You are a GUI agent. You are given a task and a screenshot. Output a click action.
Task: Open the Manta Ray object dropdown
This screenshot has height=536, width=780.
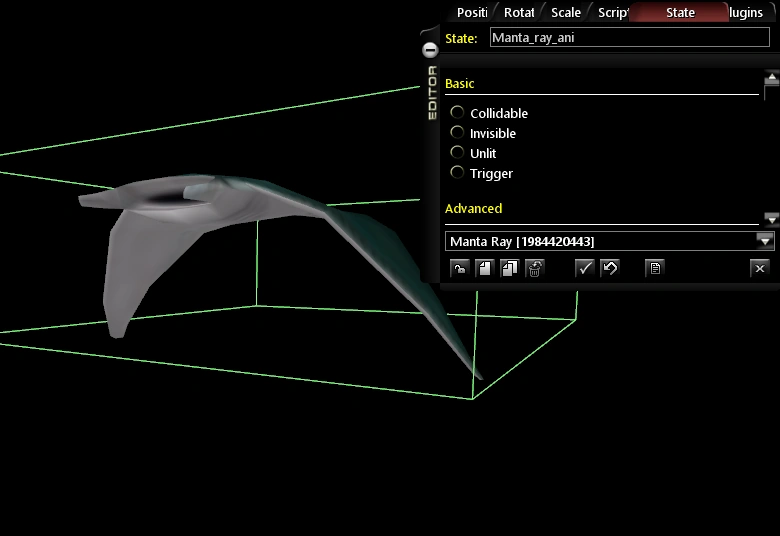[x=765, y=241]
